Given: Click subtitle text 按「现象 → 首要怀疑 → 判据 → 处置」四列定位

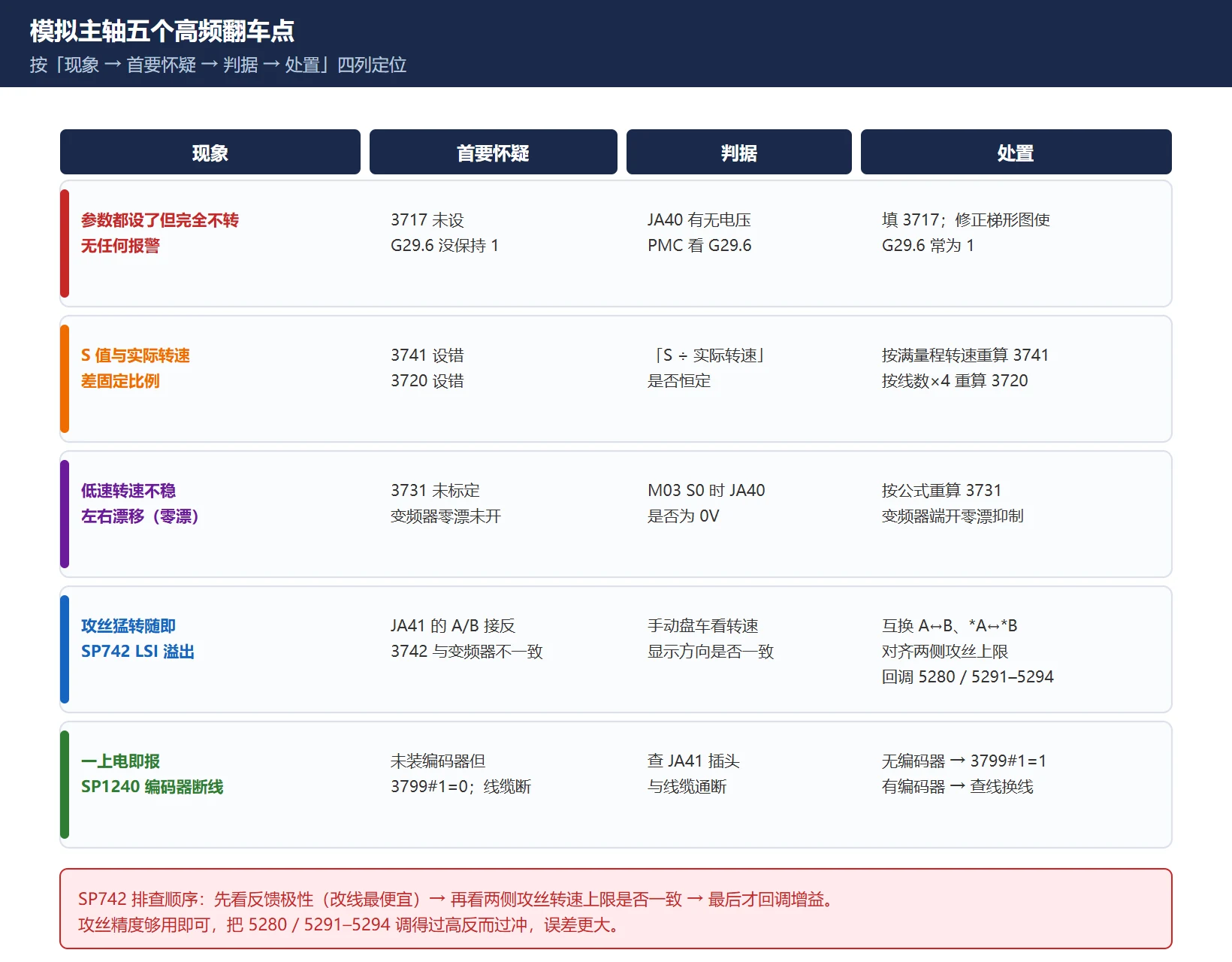Looking at the screenshot, I should coord(218,65).
